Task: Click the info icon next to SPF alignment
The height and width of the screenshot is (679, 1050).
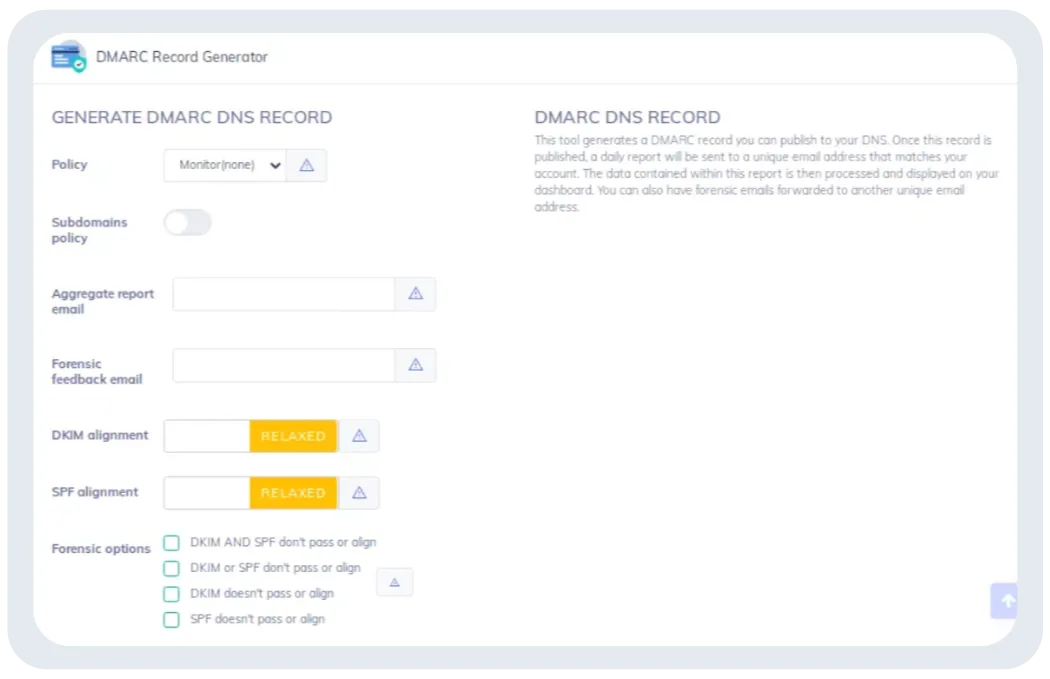Action: click(x=359, y=493)
